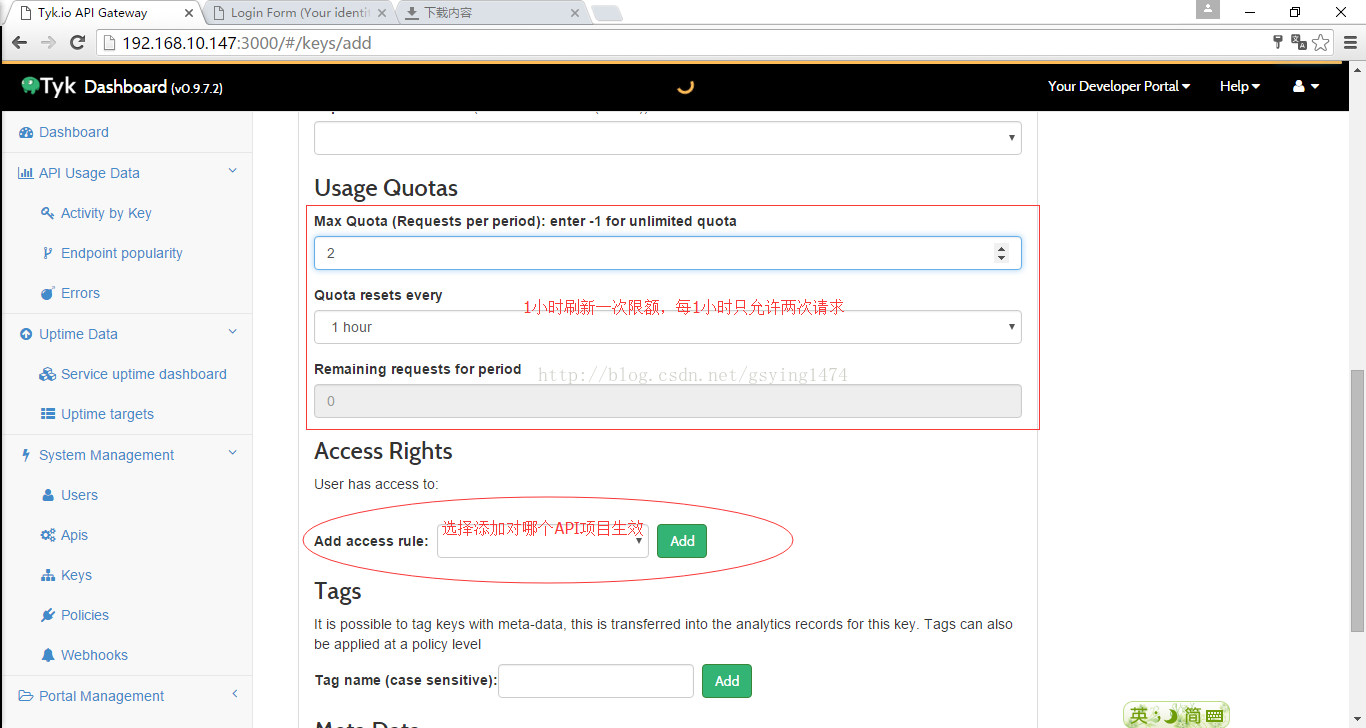Click the keyboard icon on the IME bar
Image resolution: width=1366 pixels, height=728 pixels.
click(x=1215, y=715)
